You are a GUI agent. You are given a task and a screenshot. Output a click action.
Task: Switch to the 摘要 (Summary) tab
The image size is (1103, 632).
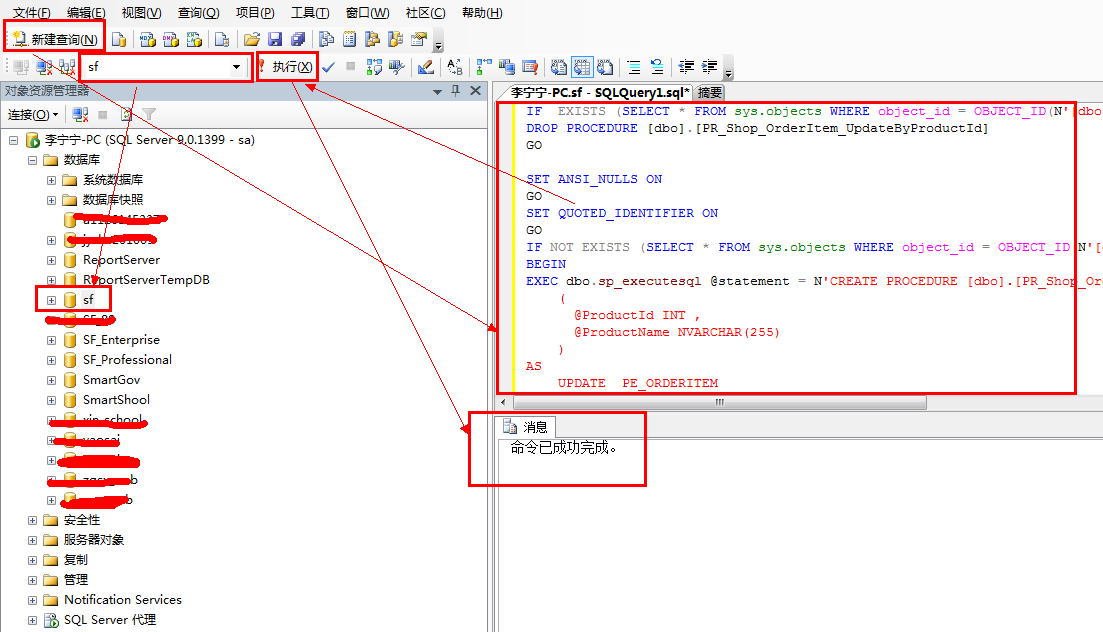(x=710, y=92)
